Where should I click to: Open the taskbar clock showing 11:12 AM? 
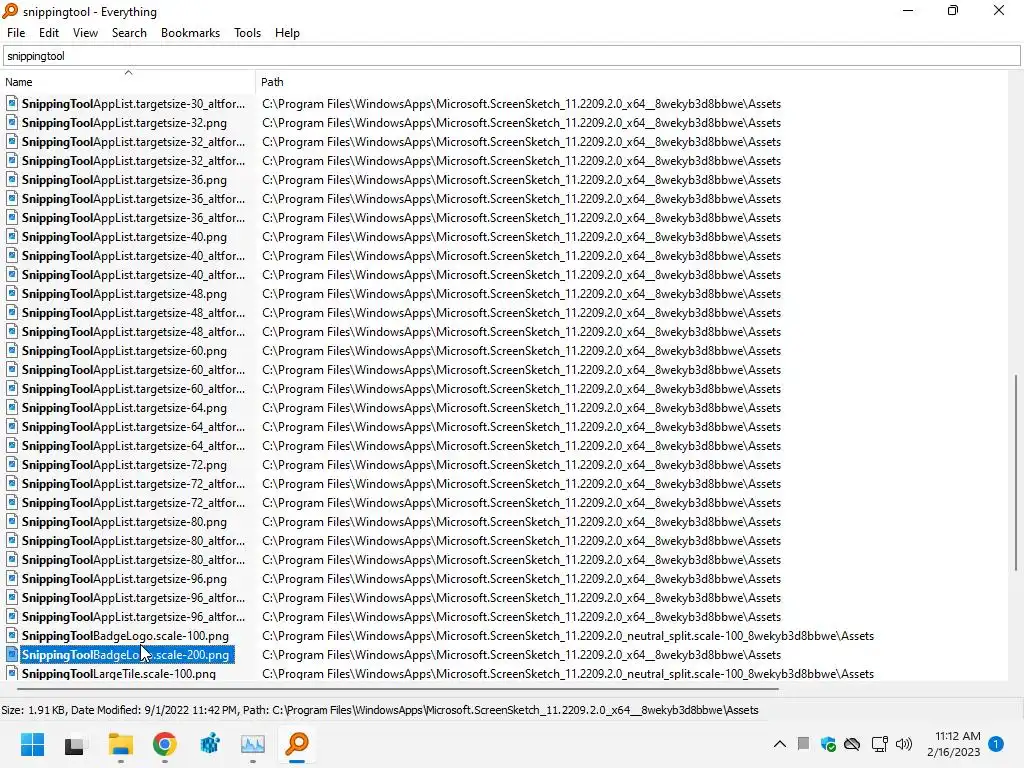954,744
